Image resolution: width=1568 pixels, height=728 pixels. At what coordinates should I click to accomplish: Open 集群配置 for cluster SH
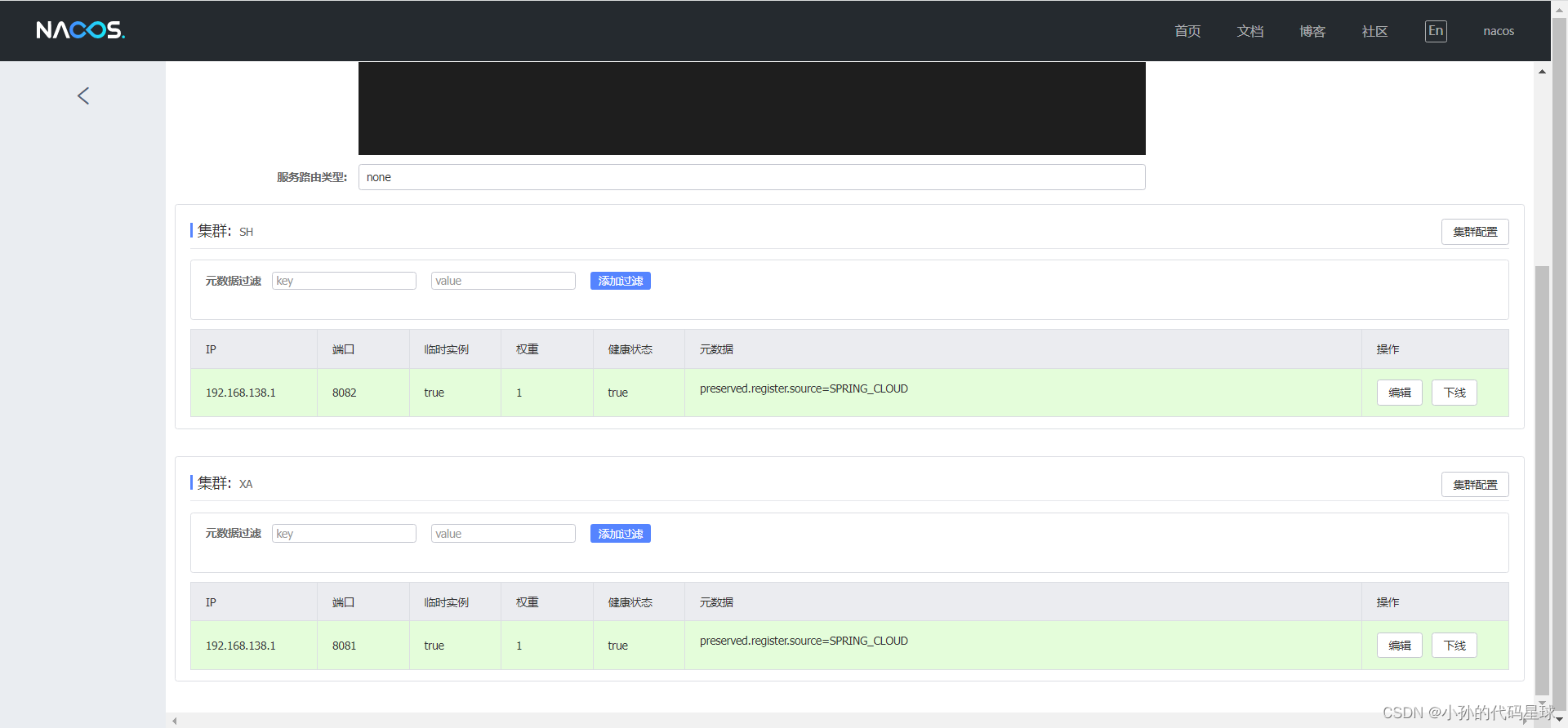point(1475,232)
